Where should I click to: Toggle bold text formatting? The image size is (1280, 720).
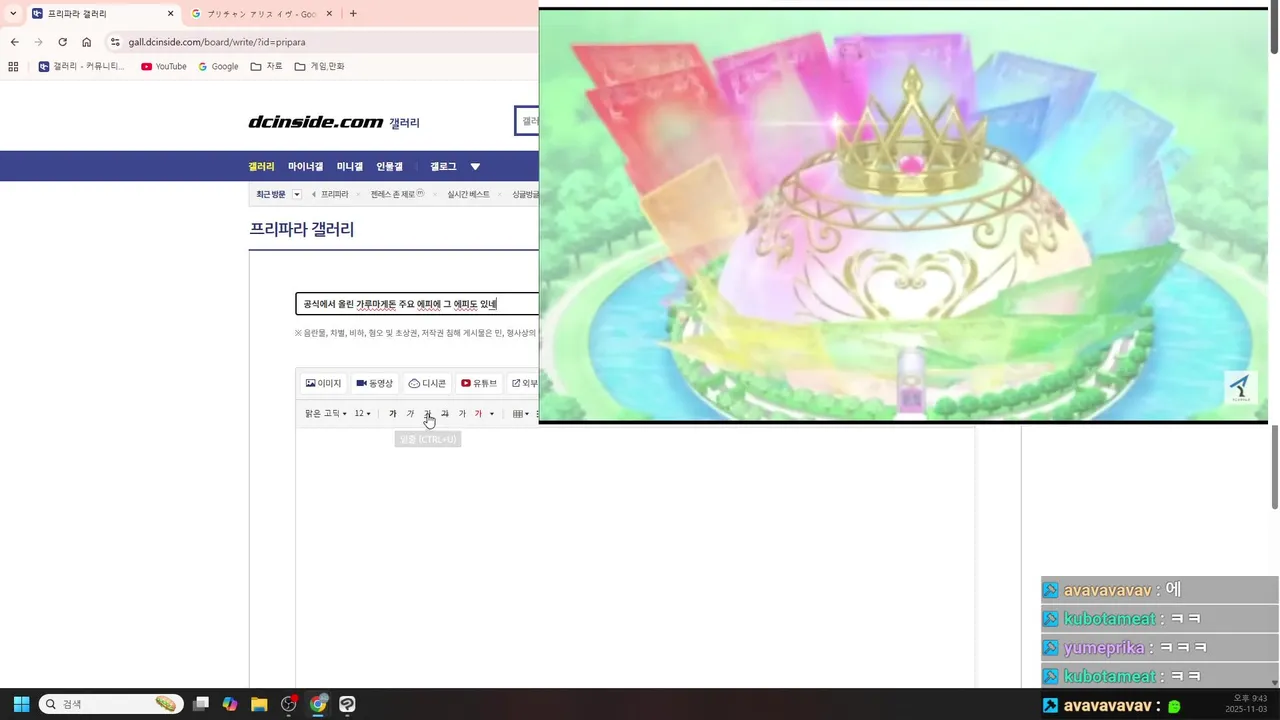click(x=393, y=414)
